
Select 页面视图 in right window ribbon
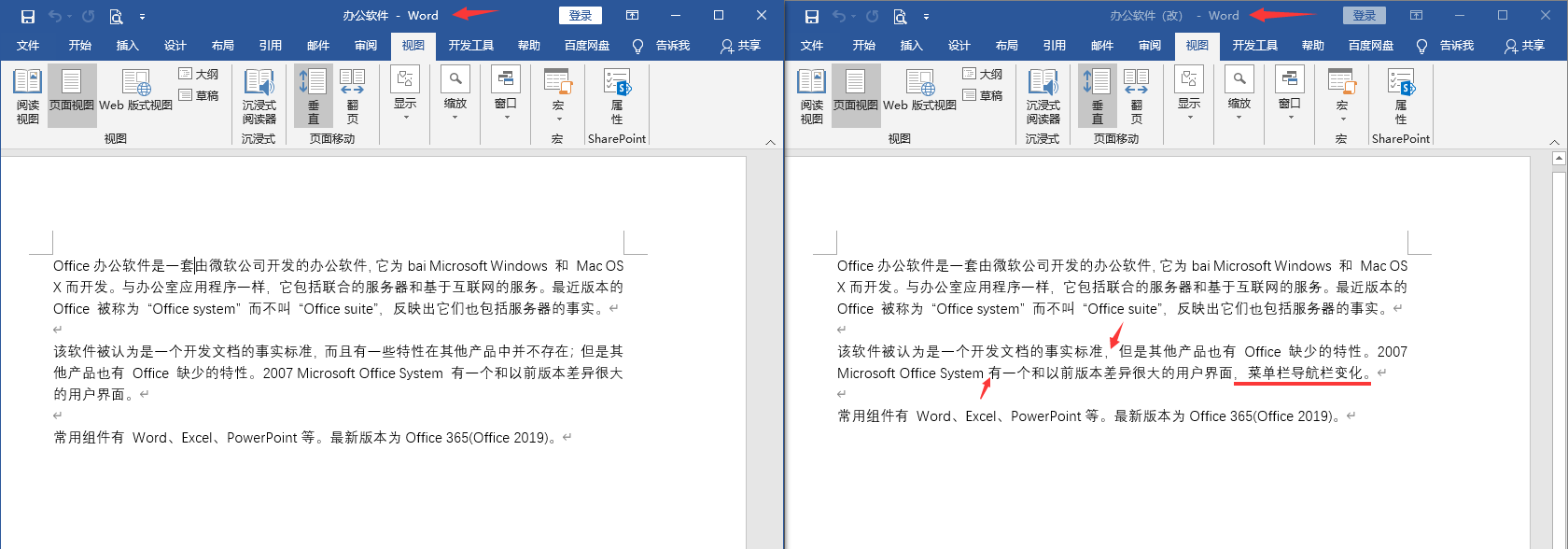point(856,96)
